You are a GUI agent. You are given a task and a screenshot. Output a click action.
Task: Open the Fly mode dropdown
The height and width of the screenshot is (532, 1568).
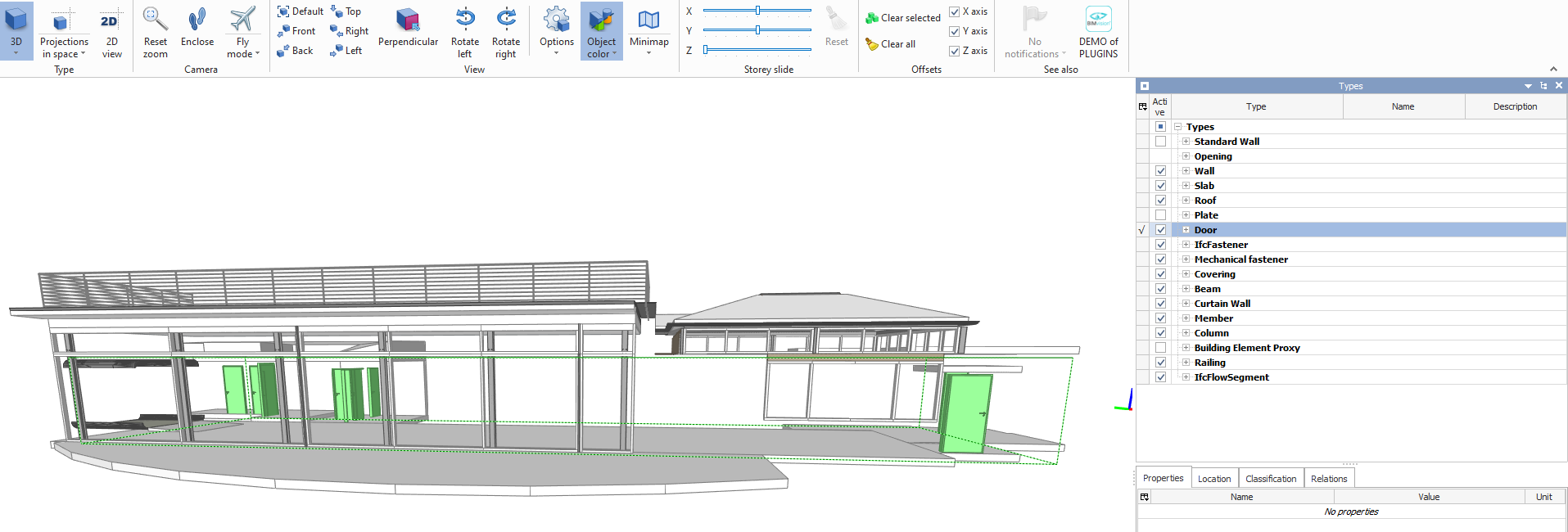(243, 47)
